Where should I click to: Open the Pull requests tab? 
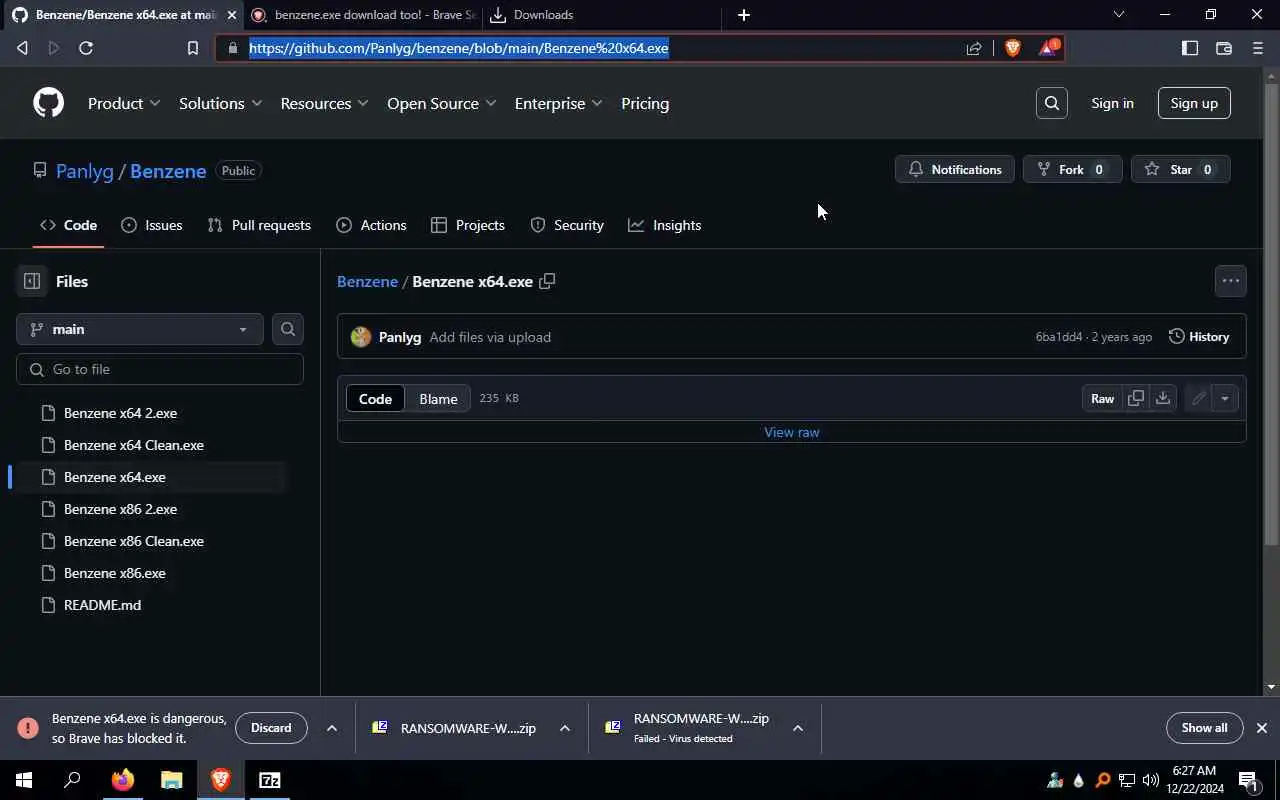coord(259,225)
